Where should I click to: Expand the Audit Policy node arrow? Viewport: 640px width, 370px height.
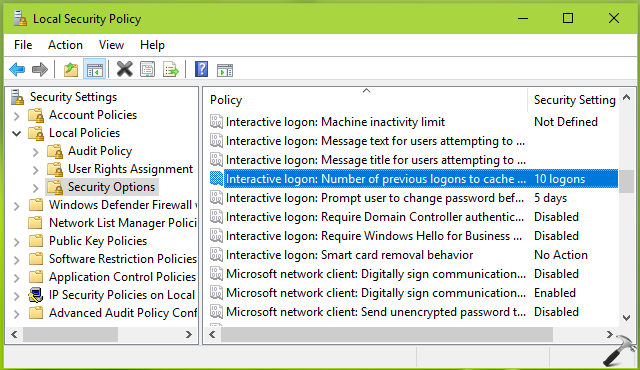tap(36, 152)
